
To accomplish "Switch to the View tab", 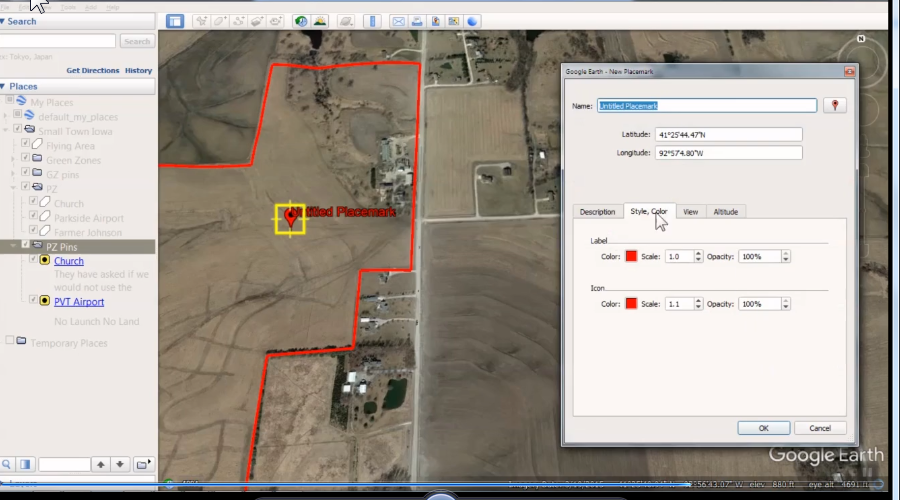I will pyautogui.click(x=690, y=212).
